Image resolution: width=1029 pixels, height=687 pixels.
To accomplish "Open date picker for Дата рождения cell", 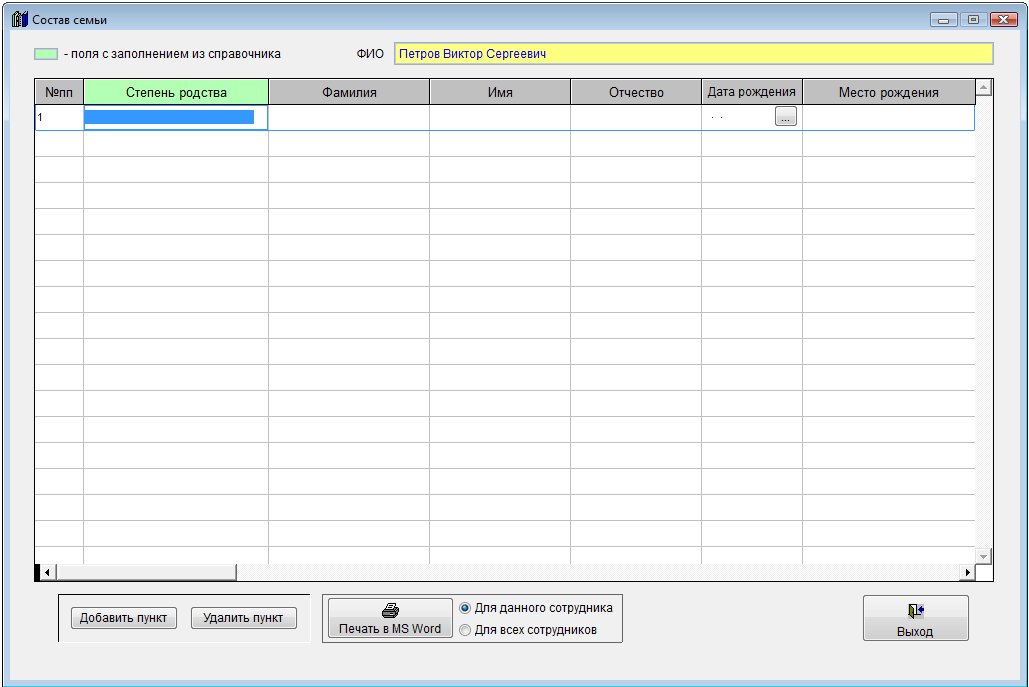I will (x=786, y=116).
